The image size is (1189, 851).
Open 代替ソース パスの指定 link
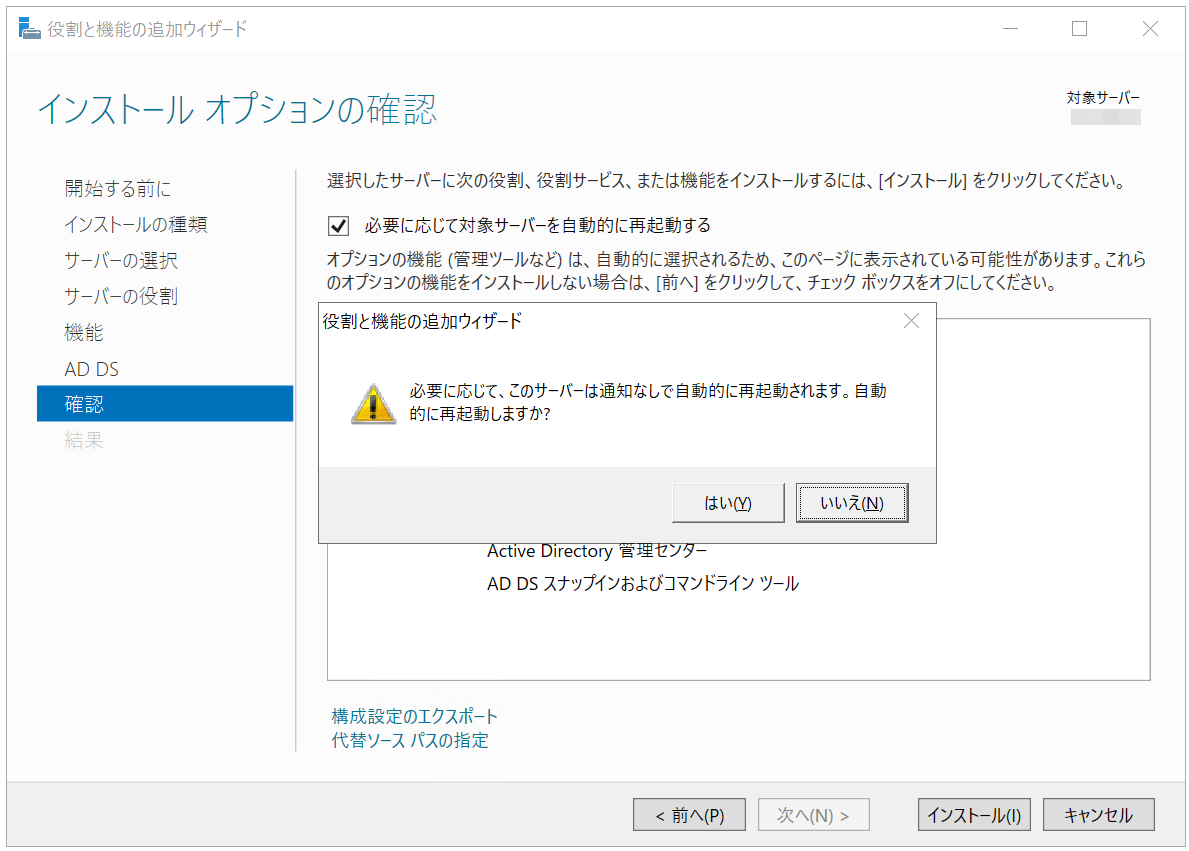coord(410,740)
